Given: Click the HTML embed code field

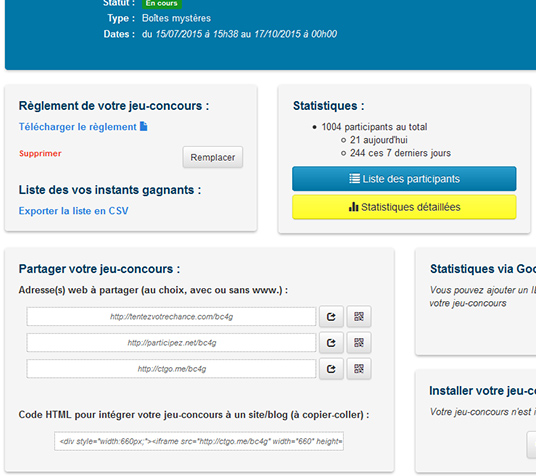Looking at the screenshot, I should [199, 441].
